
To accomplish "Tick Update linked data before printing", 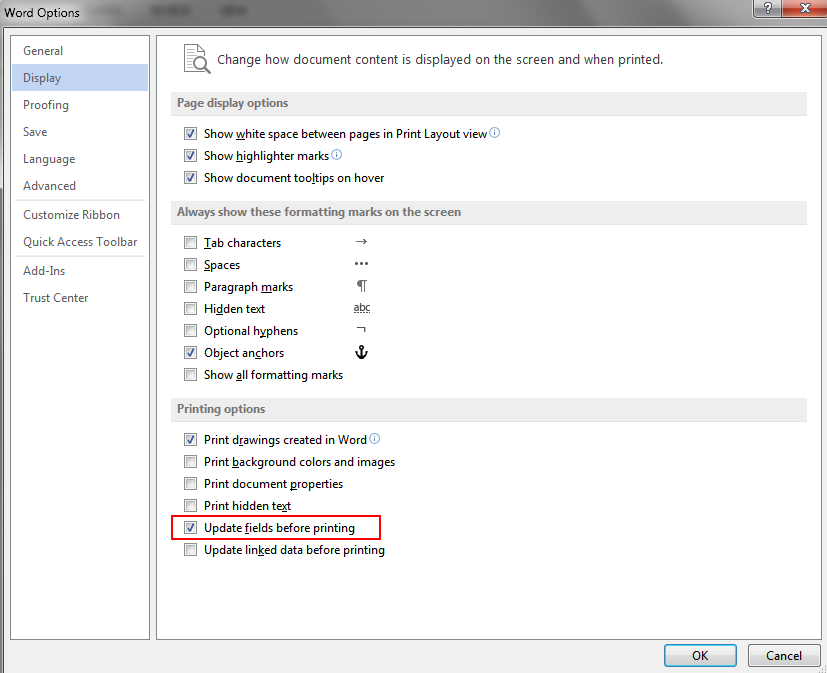I will tap(191, 550).
